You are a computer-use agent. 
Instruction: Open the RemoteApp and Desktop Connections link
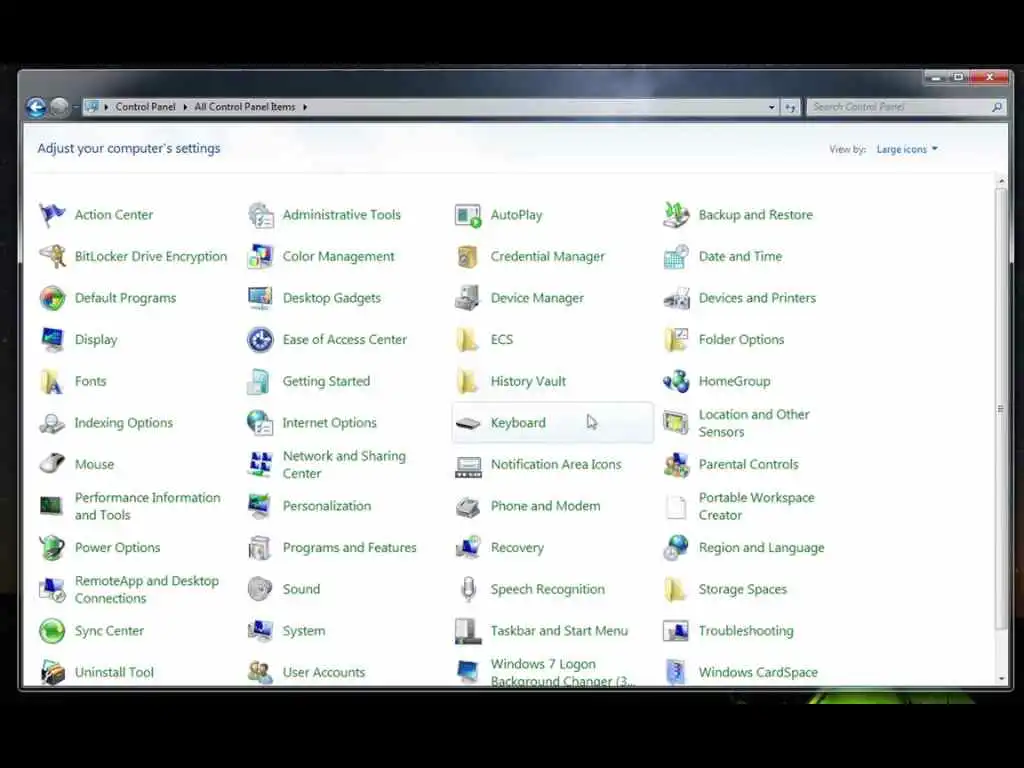click(146, 589)
